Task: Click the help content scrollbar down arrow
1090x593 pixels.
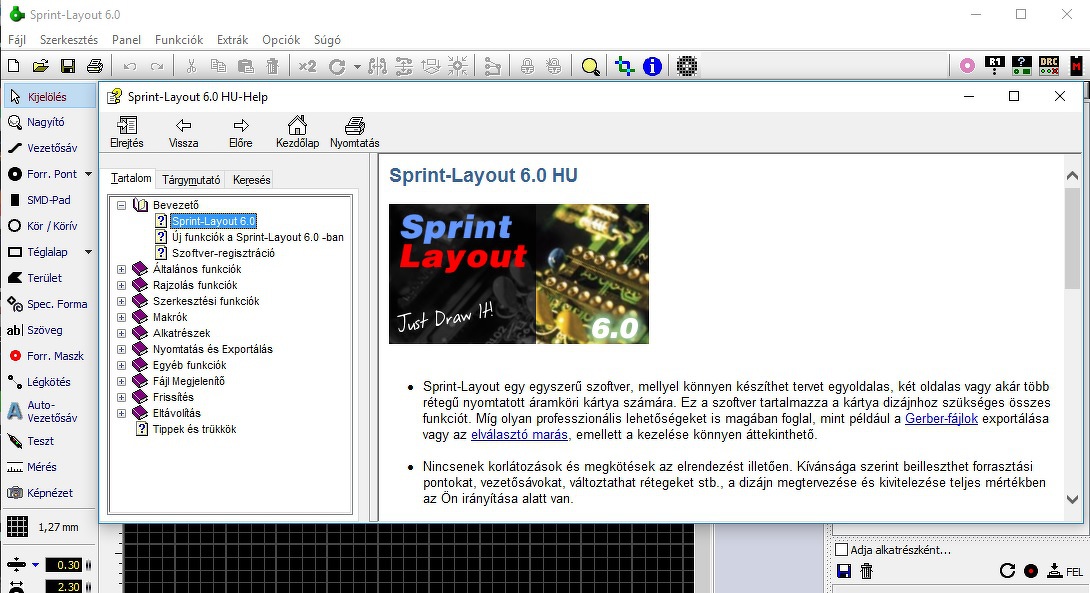Action: [x=1072, y=499]
